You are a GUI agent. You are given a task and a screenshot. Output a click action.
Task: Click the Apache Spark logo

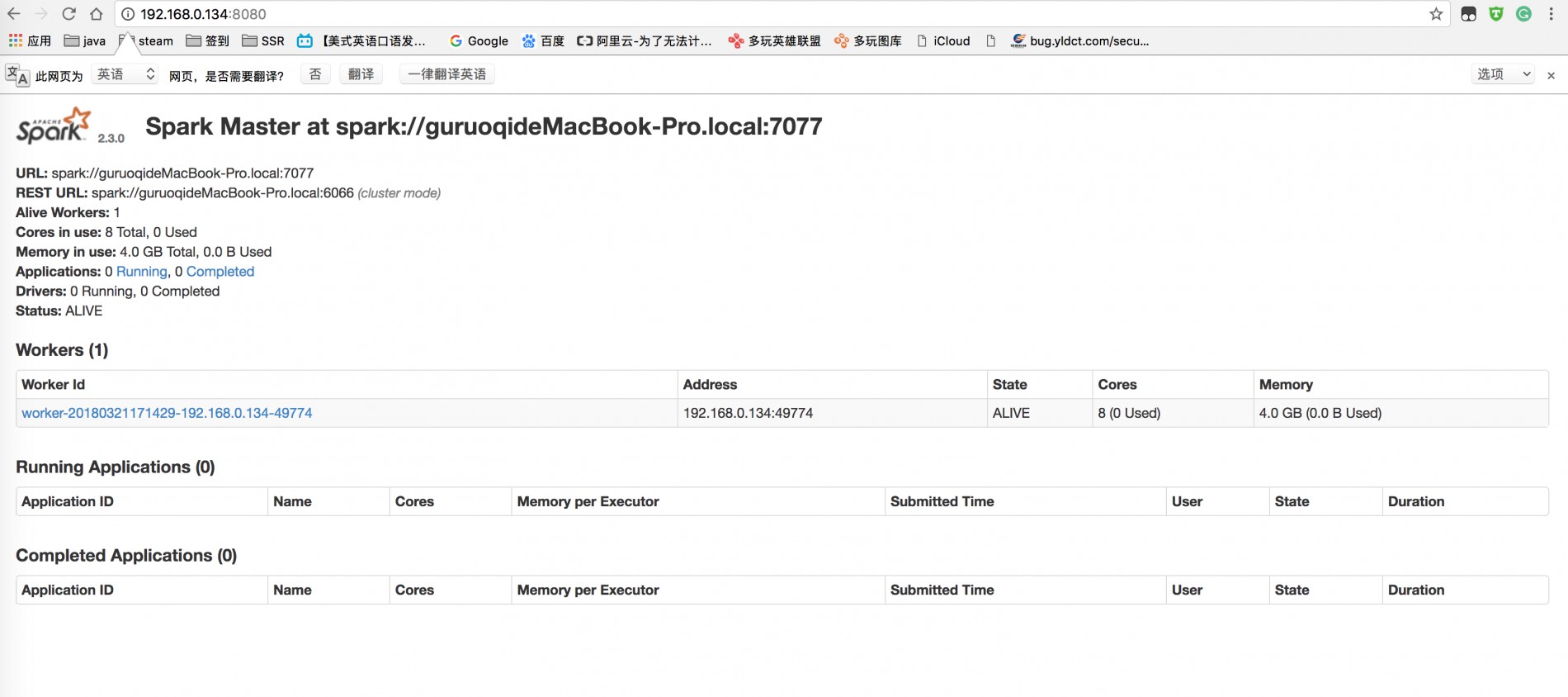pyautogui.click(x=54, y=126)
